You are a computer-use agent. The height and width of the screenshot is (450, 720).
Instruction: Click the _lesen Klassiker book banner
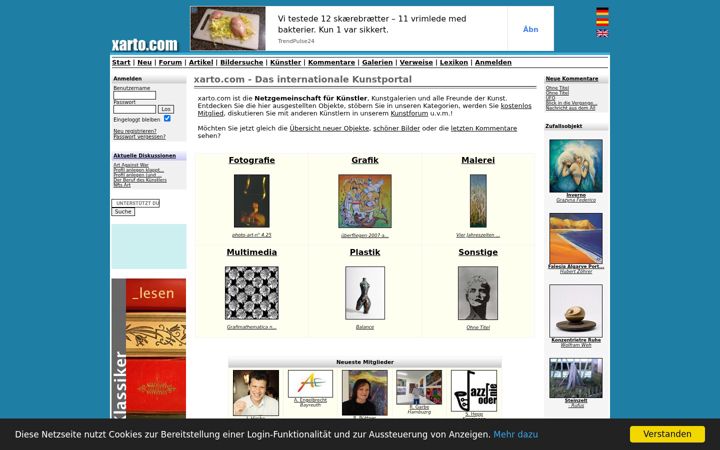pyautogui.click(x=149, y=348)
